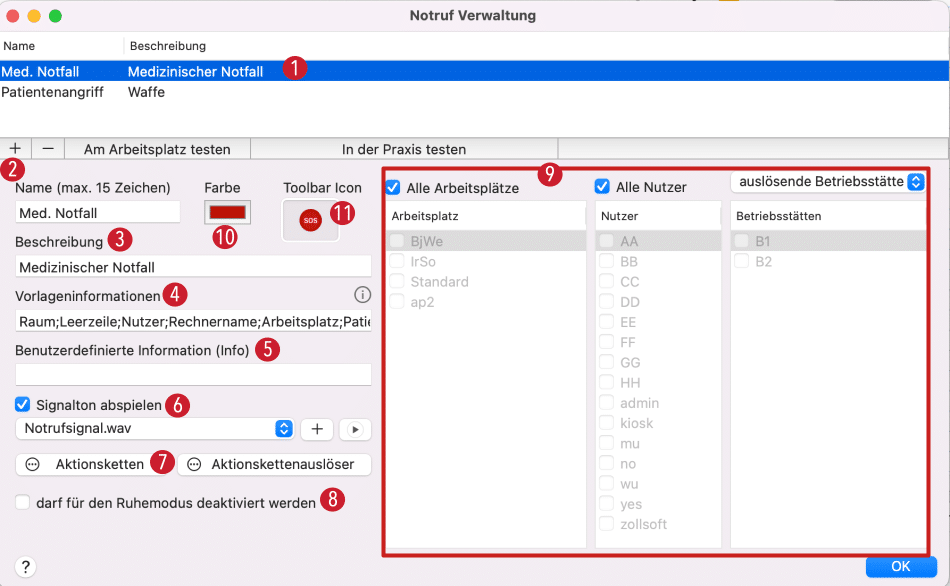Open auslösende Betriebsstätte dropdown

[828, 182]
